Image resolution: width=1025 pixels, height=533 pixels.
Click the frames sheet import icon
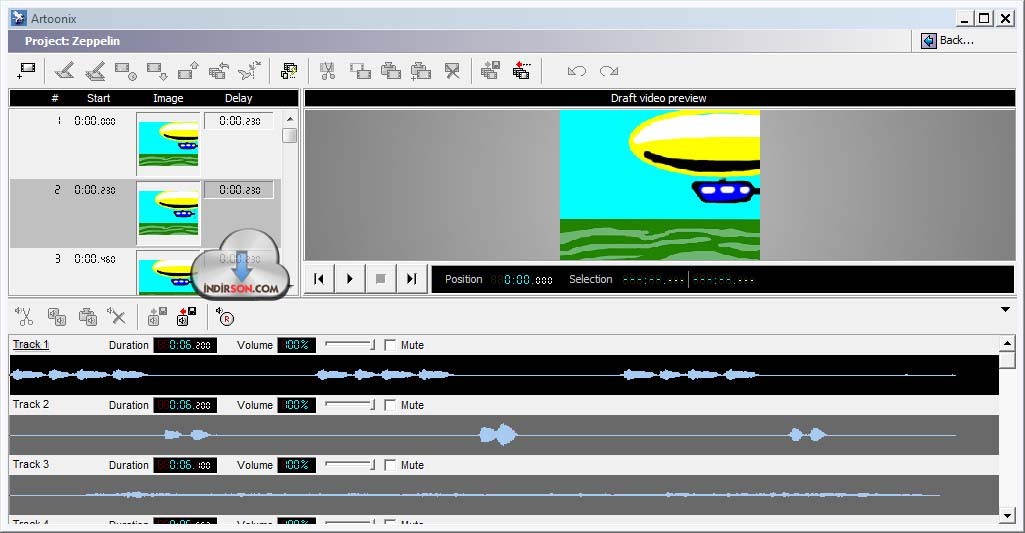288,71
